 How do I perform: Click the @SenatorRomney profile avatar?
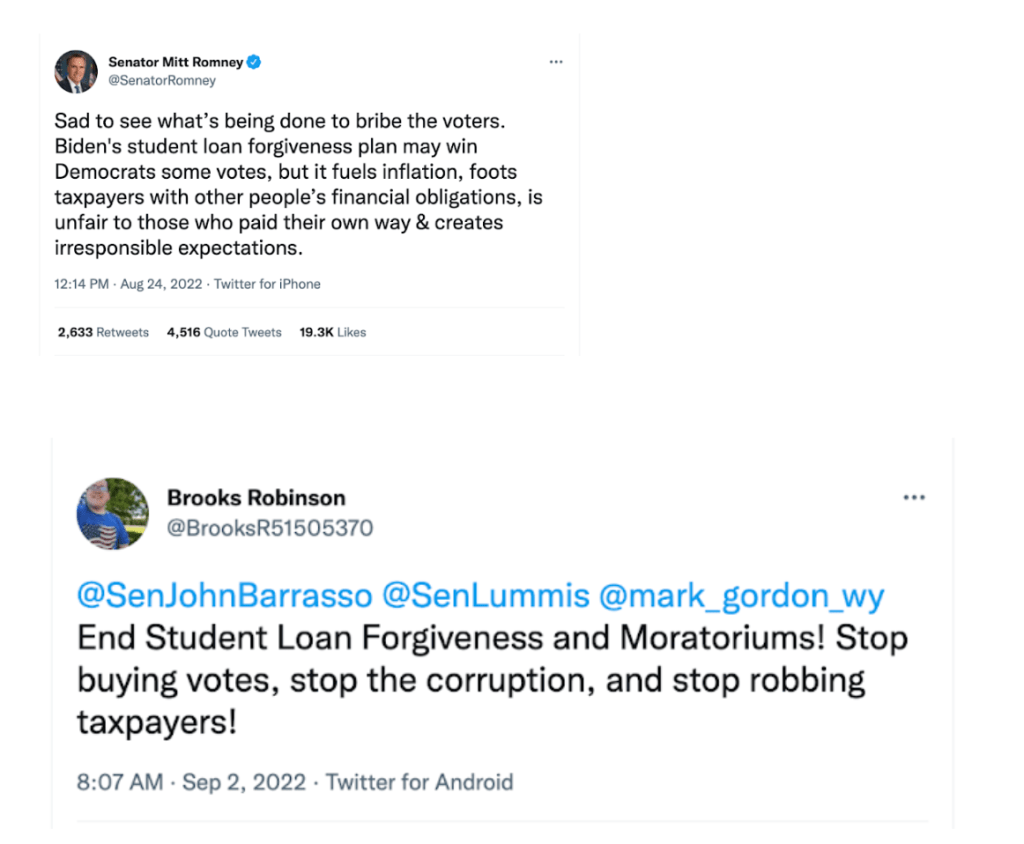(76, 71)
